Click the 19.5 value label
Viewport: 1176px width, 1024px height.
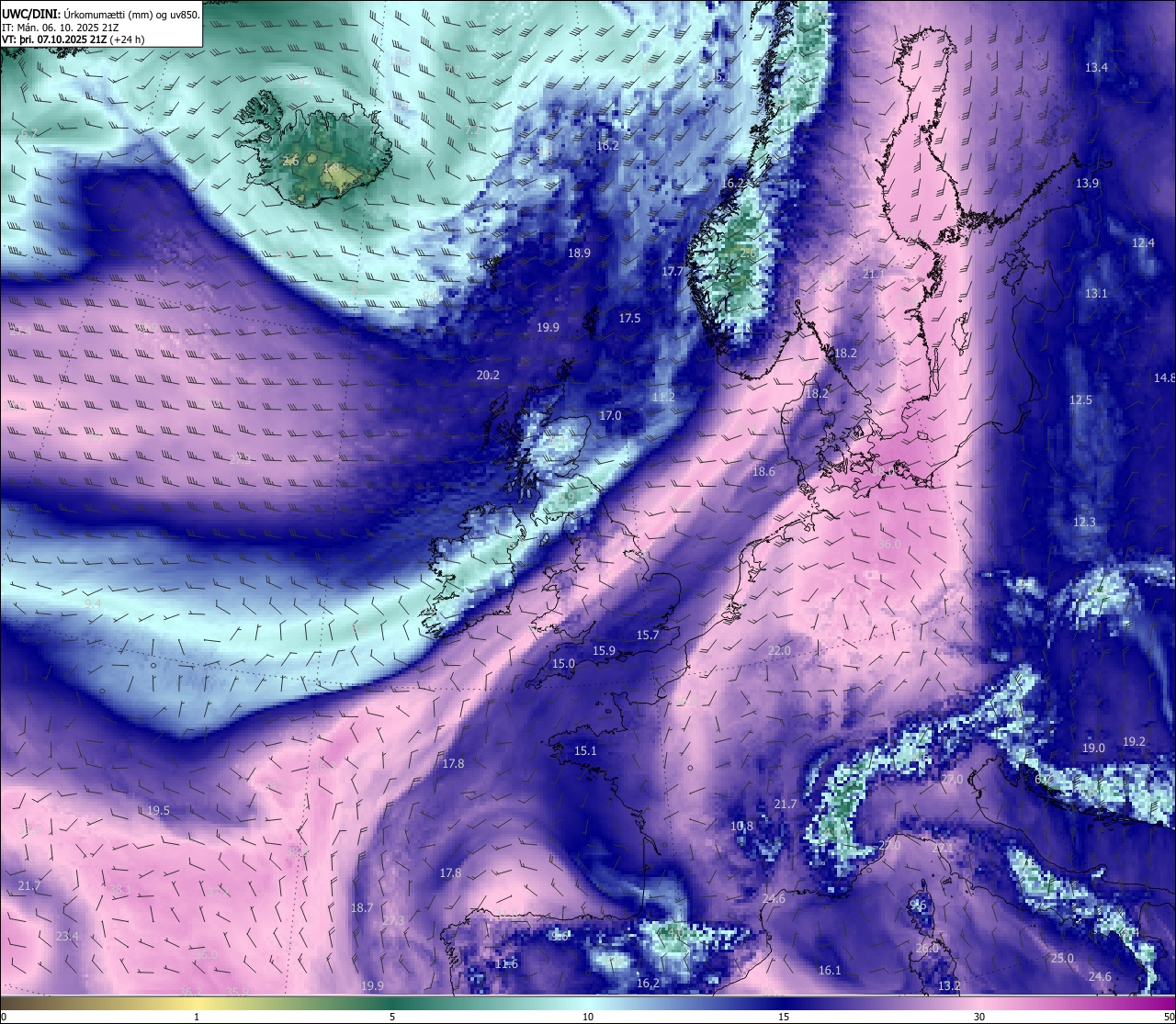158,811
